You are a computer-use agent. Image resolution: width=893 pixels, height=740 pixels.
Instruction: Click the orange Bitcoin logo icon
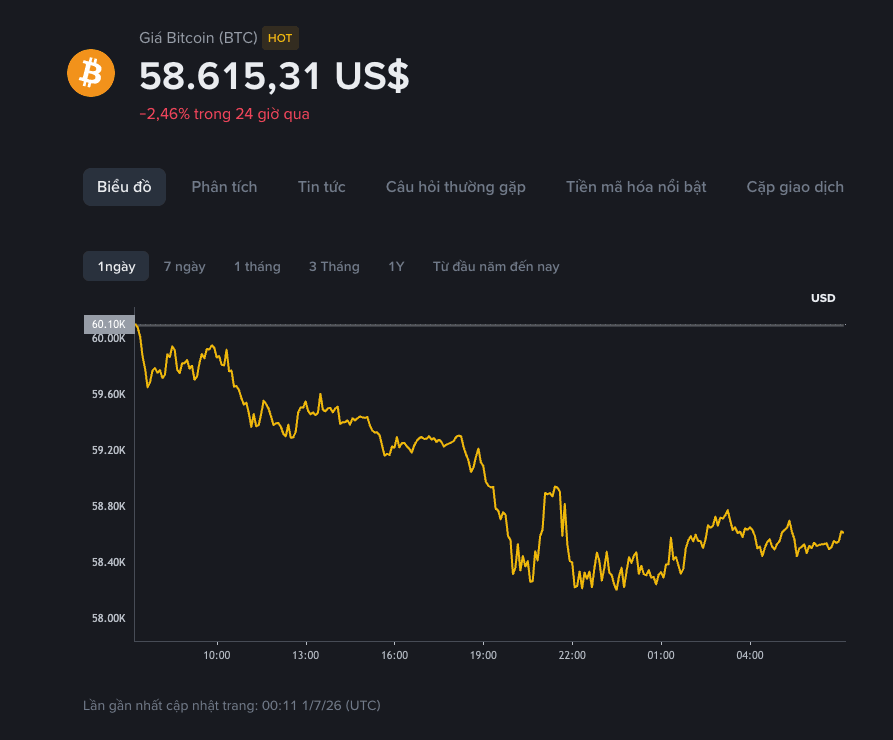(91, 73)
